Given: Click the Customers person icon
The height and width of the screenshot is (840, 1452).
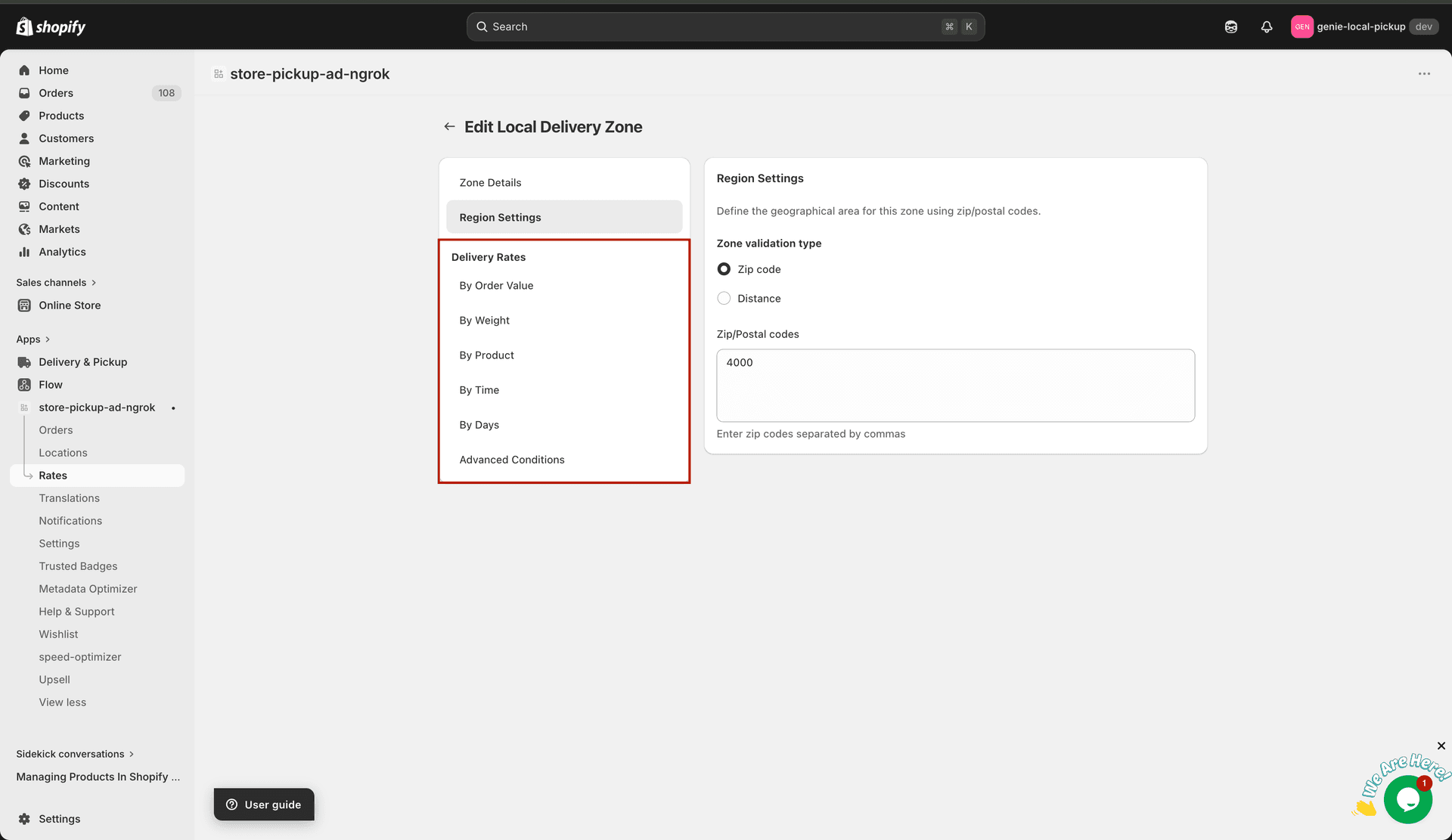Looking at the screenshot, I should 24,138.
